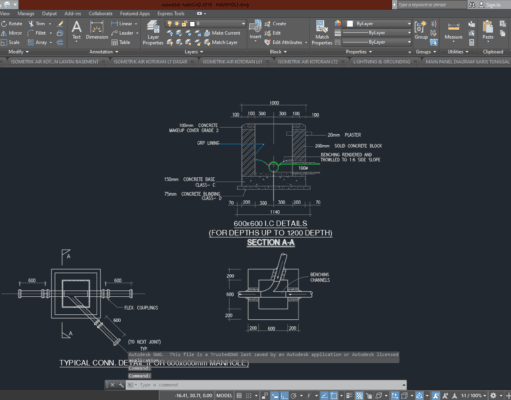
Task: Expand the Properties panel
Action: point(359,52)
